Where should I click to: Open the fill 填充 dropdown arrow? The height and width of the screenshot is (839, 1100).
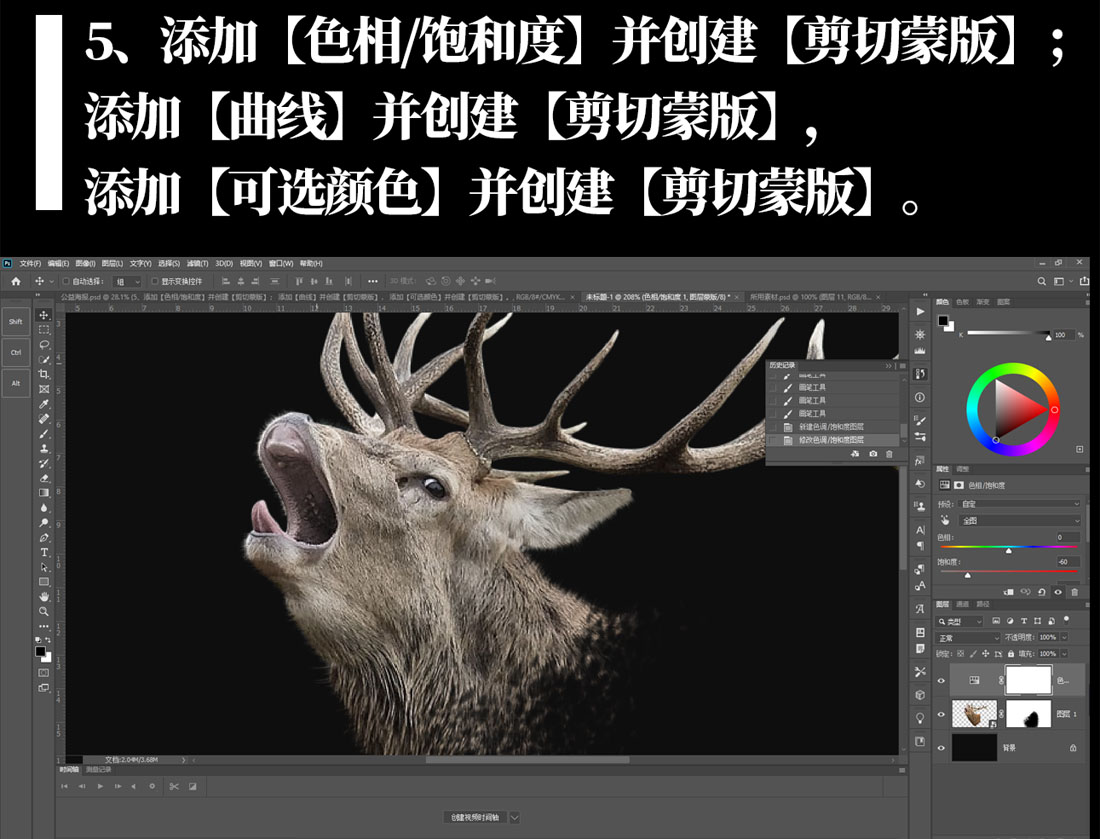click(1064, 653)
